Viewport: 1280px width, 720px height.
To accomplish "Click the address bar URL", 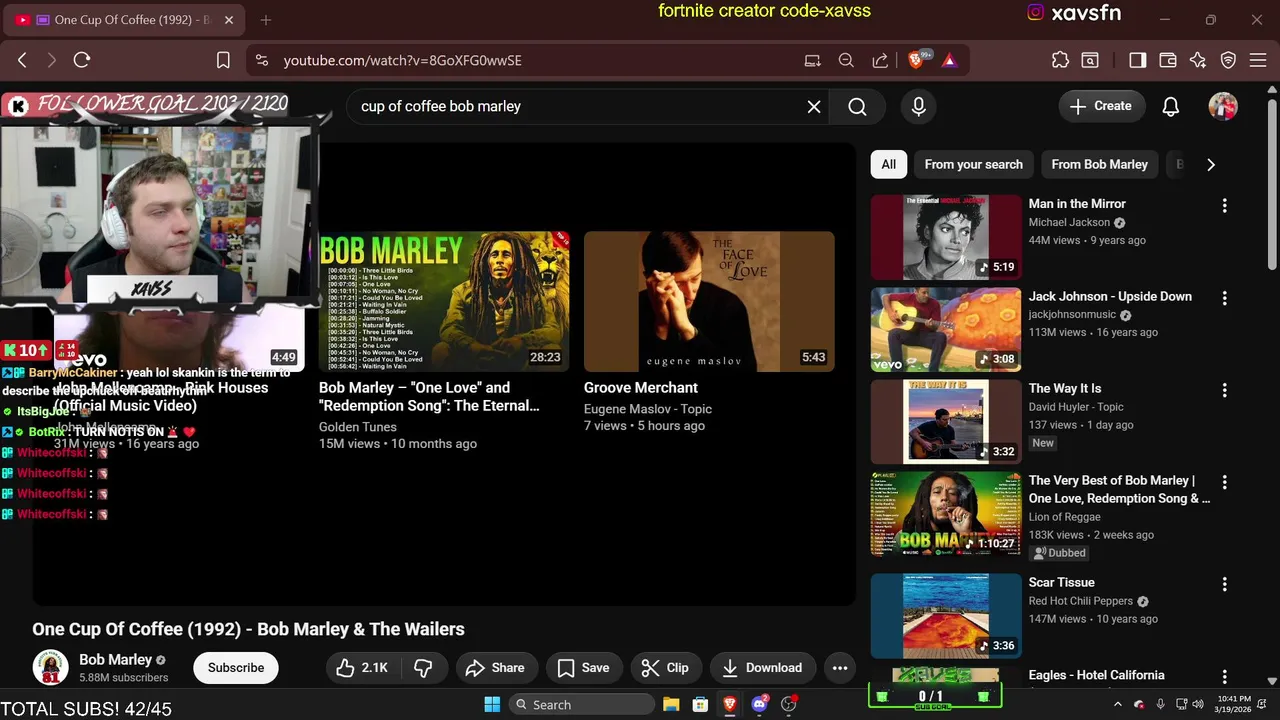I will point(402,60).
